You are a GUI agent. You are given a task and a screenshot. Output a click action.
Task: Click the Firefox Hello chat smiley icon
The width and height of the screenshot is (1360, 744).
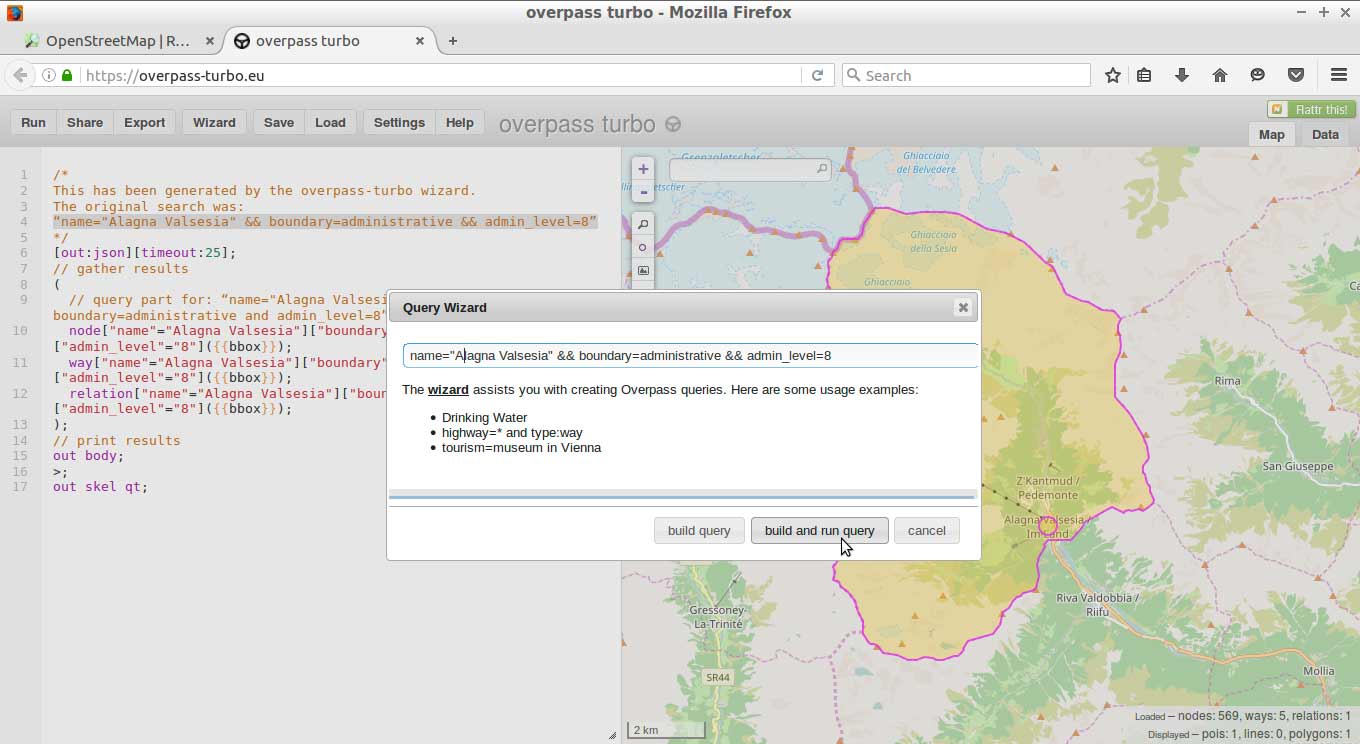pos(1258,75)
